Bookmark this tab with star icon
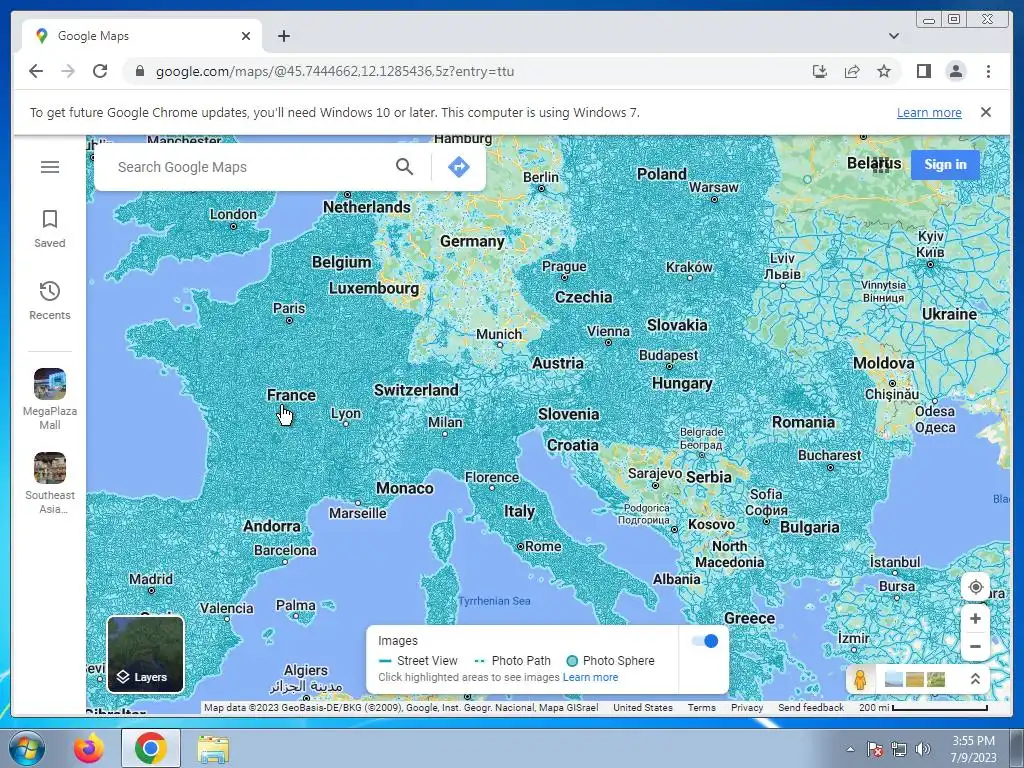The height and width of the screenshot is (768, 1024). tap(884, 71)
